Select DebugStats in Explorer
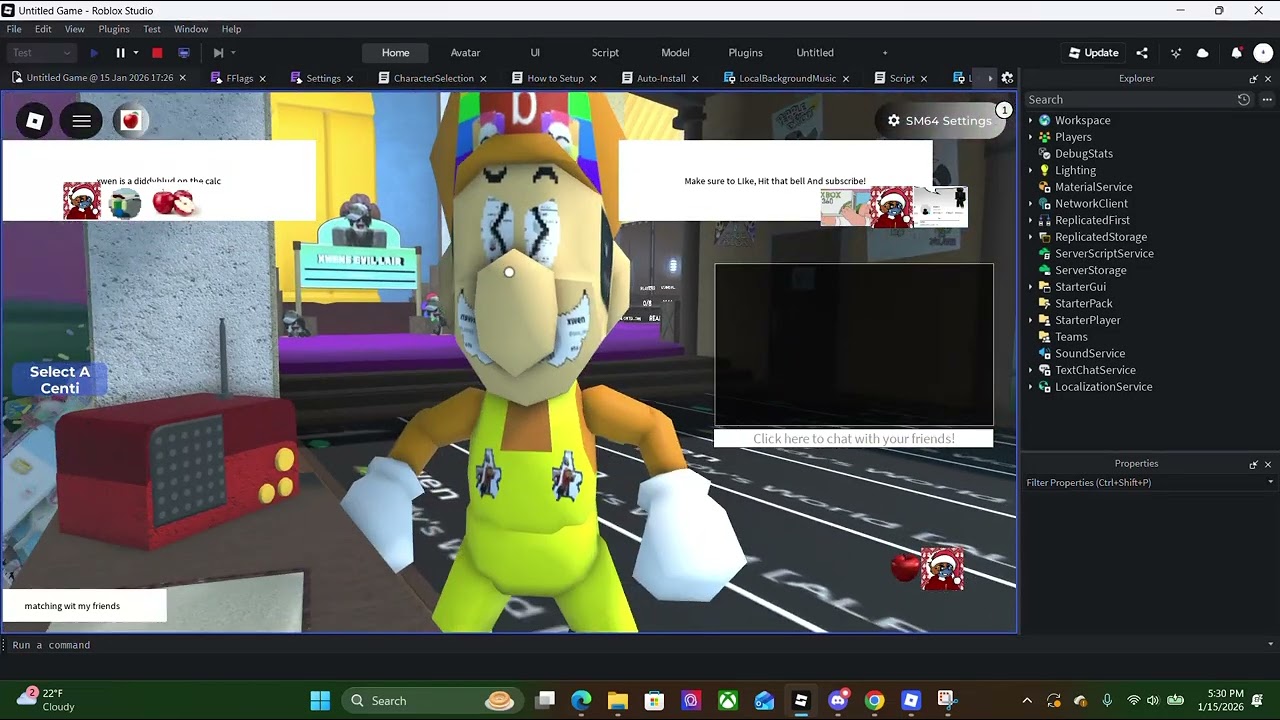This screenshot has width=1280, height=720. pos(1083,154)
